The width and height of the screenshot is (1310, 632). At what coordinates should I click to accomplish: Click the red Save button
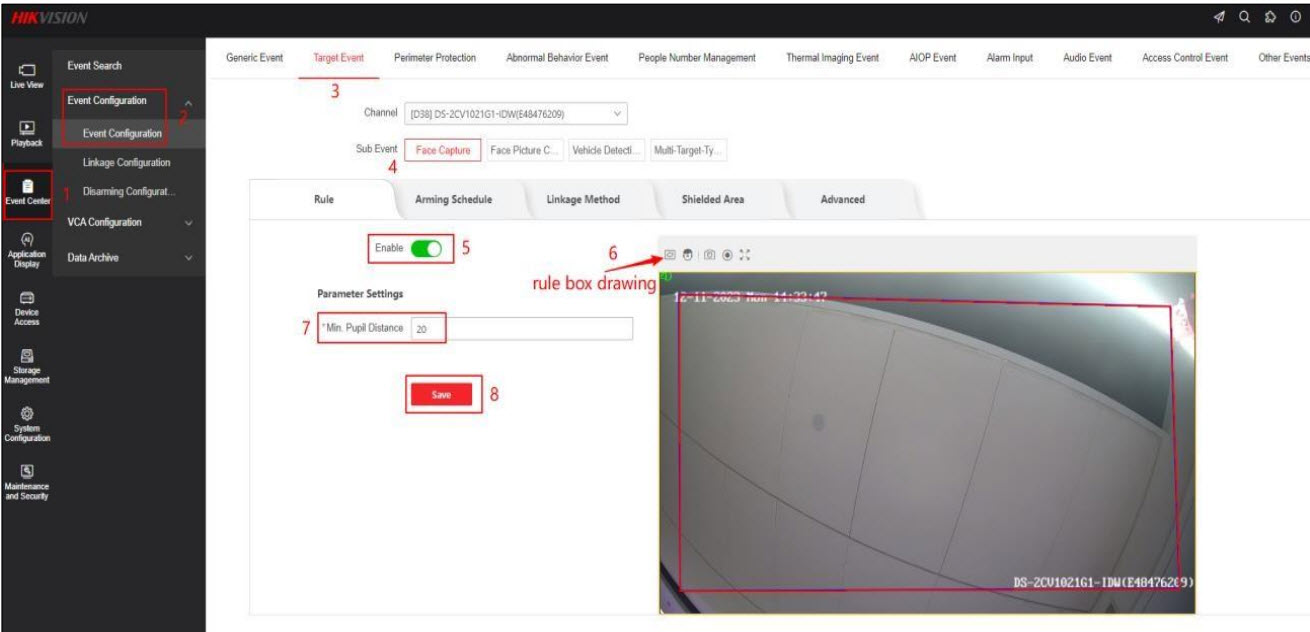(441, 395)
